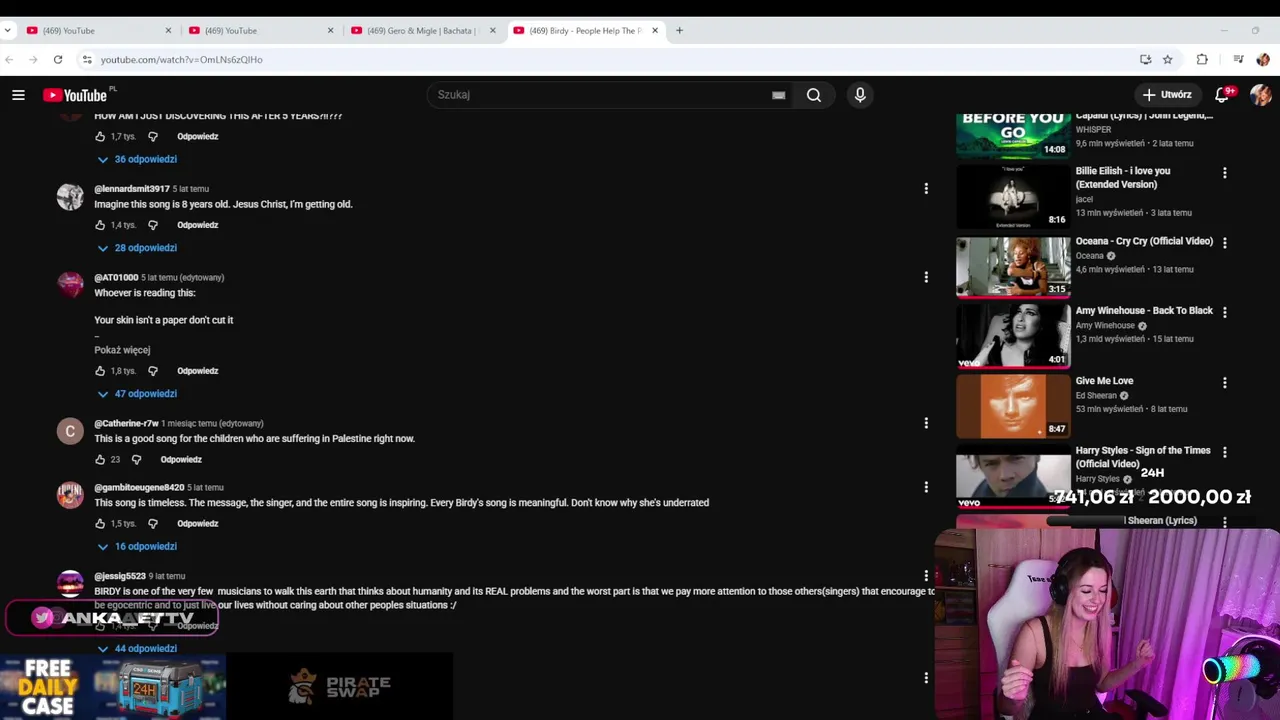Like the comment by @Catherine-r7w
The width and height of the screenshot is (1280, 720).
click(x=100, y=460)
